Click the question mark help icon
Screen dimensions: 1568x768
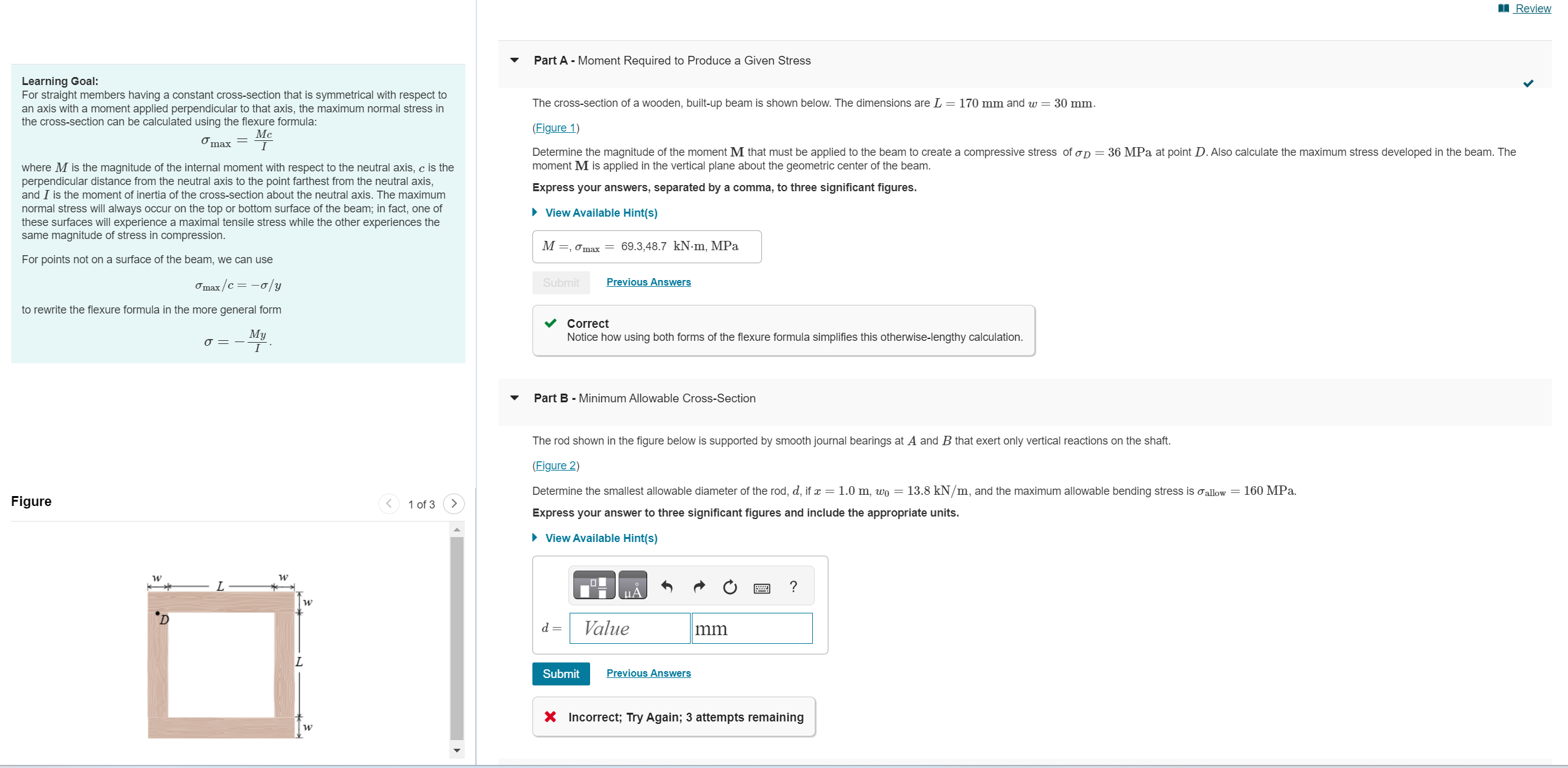click(x=793, y=586)
